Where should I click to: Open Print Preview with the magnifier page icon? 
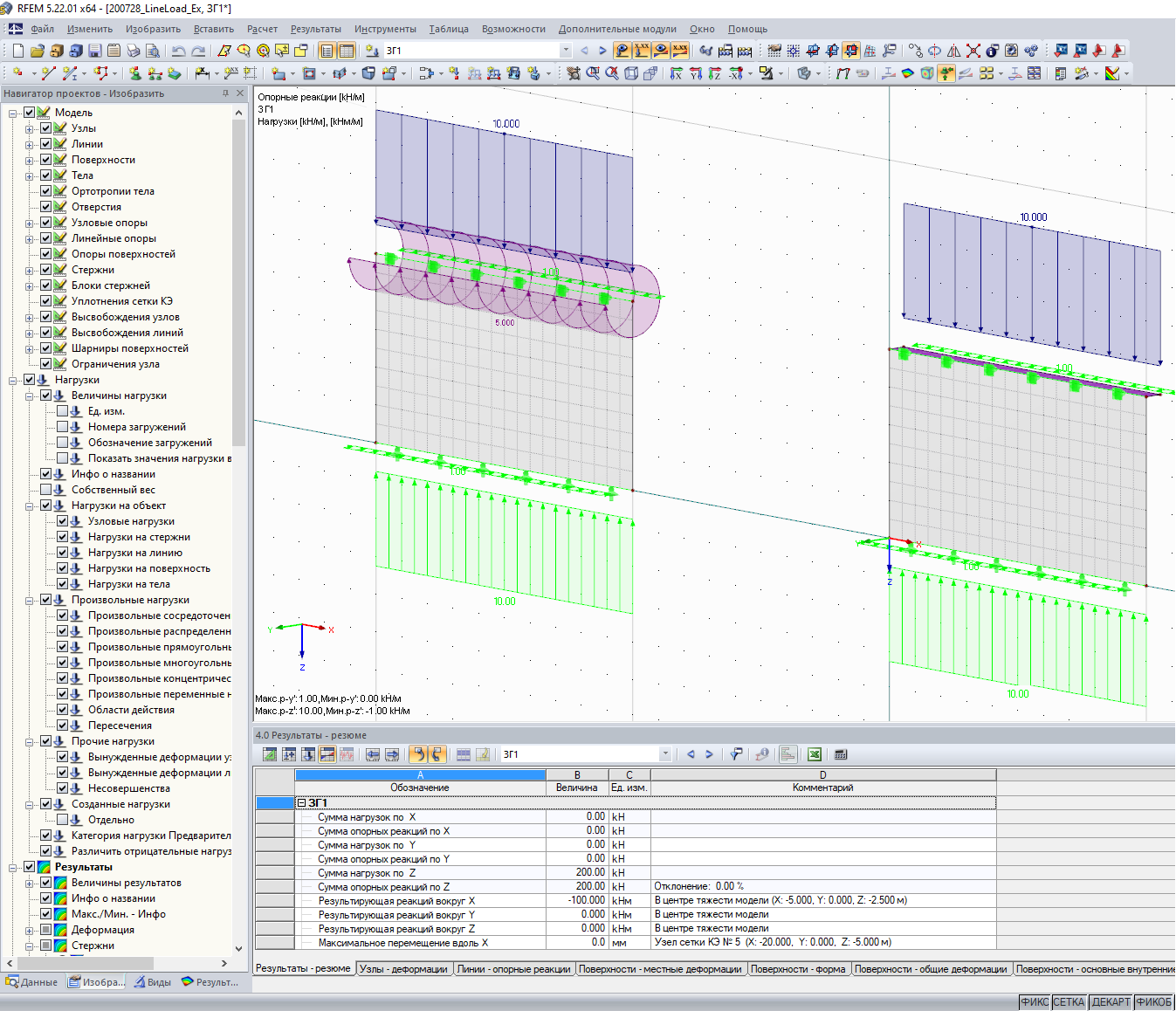point(153,51)
